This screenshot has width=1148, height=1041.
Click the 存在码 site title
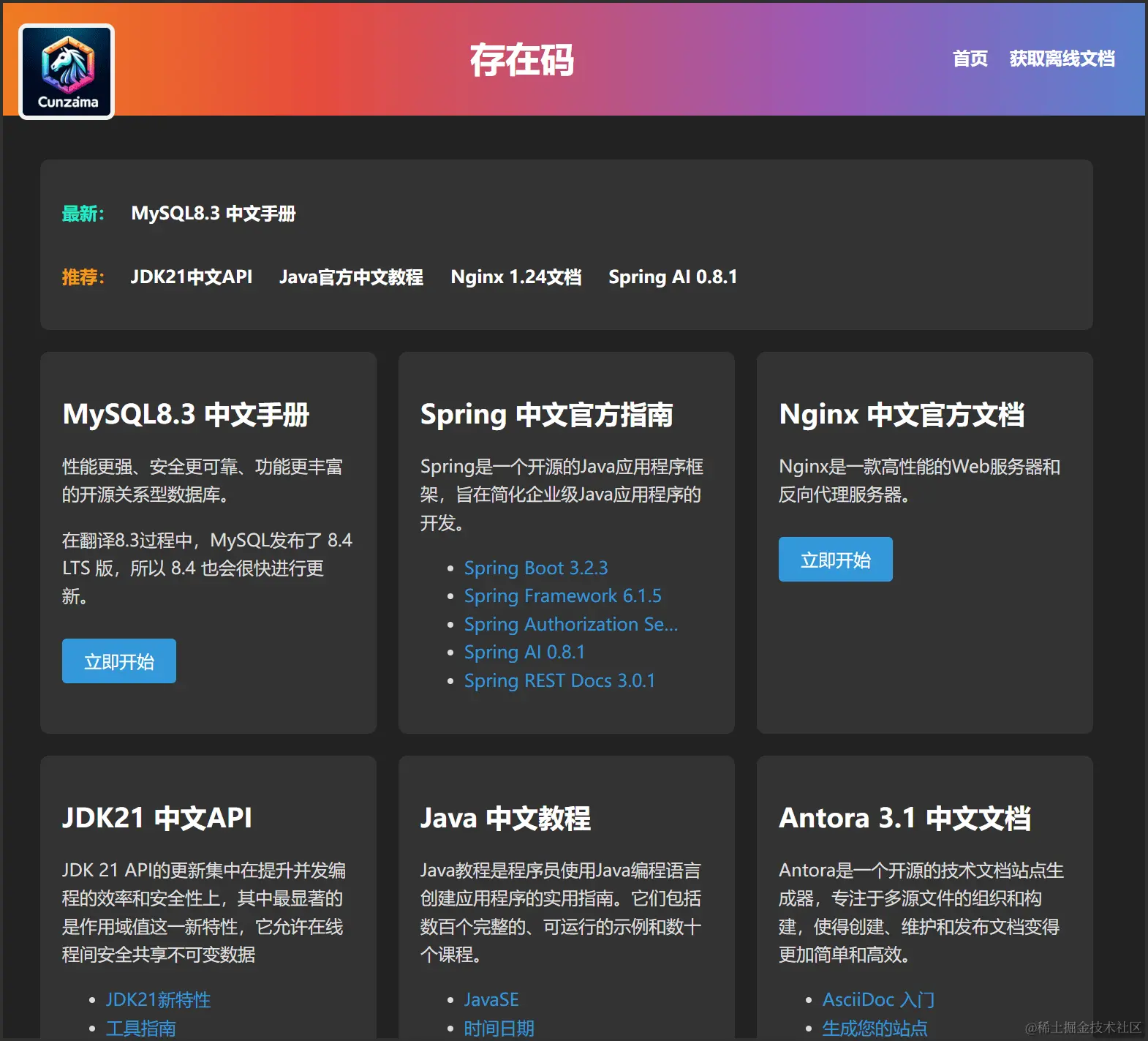(x=521, y=60)
